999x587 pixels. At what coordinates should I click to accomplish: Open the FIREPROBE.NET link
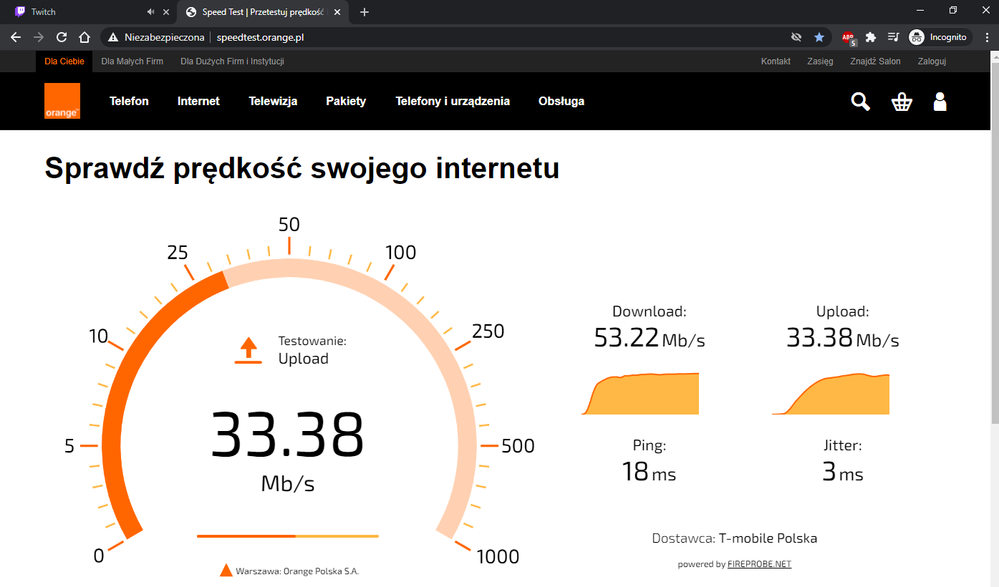759,564
